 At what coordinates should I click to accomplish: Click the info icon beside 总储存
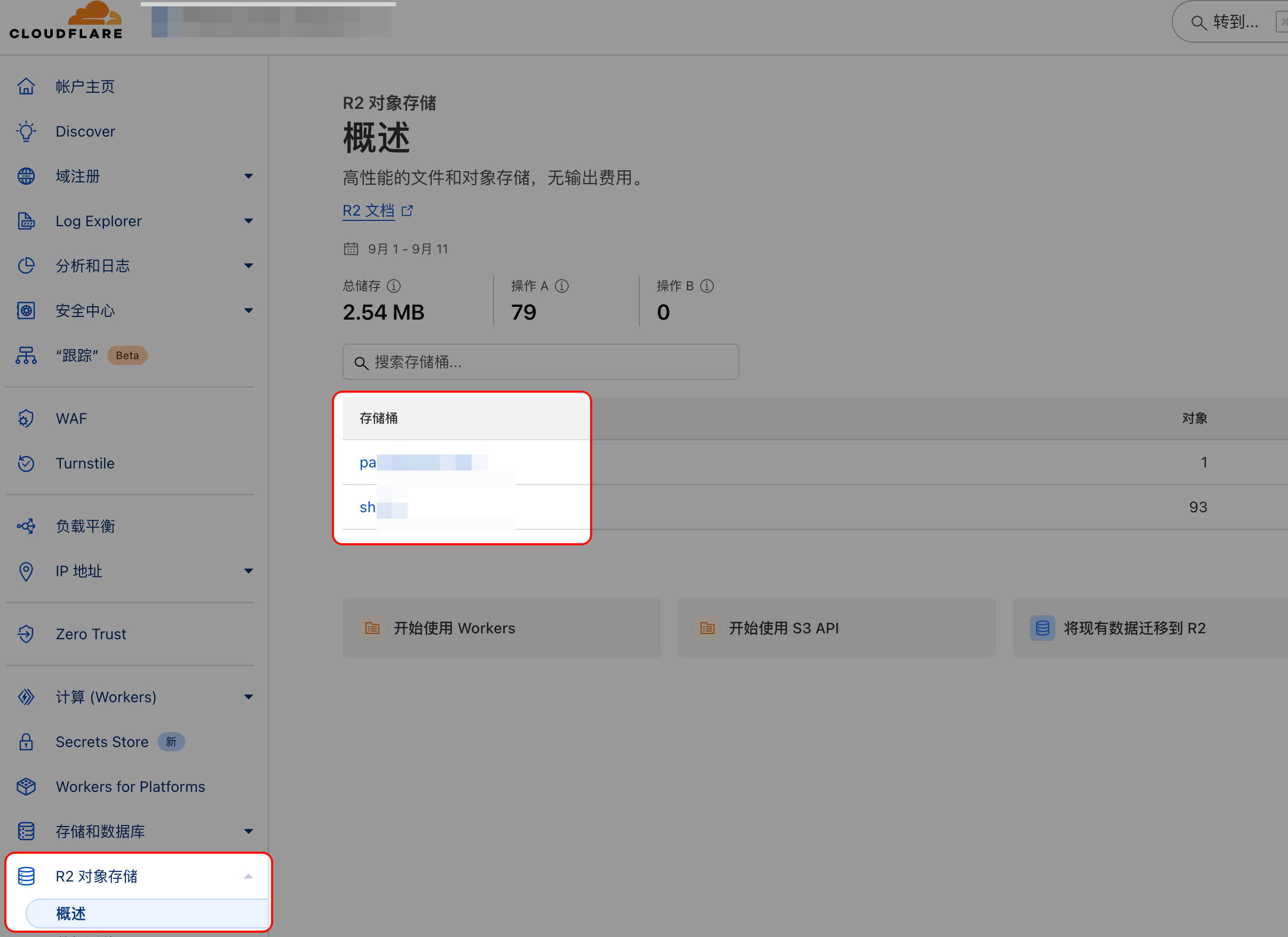pos(394,285)
